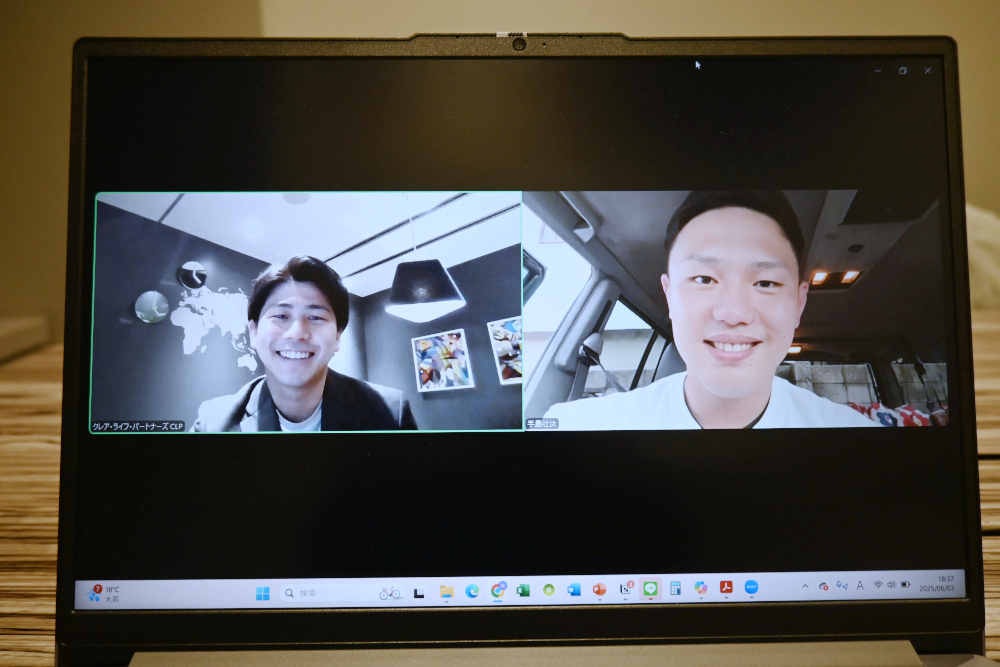Open the LINE app from the taskbar
Image resolution: width=1000 pixels, height=667 pixels.
[x=650, y=589]
